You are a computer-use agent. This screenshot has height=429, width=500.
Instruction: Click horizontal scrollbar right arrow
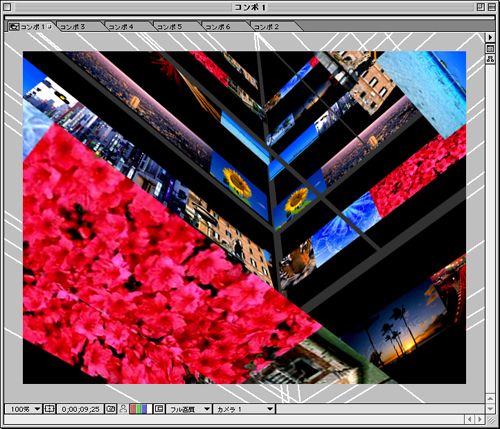click(x=480, y=419)
